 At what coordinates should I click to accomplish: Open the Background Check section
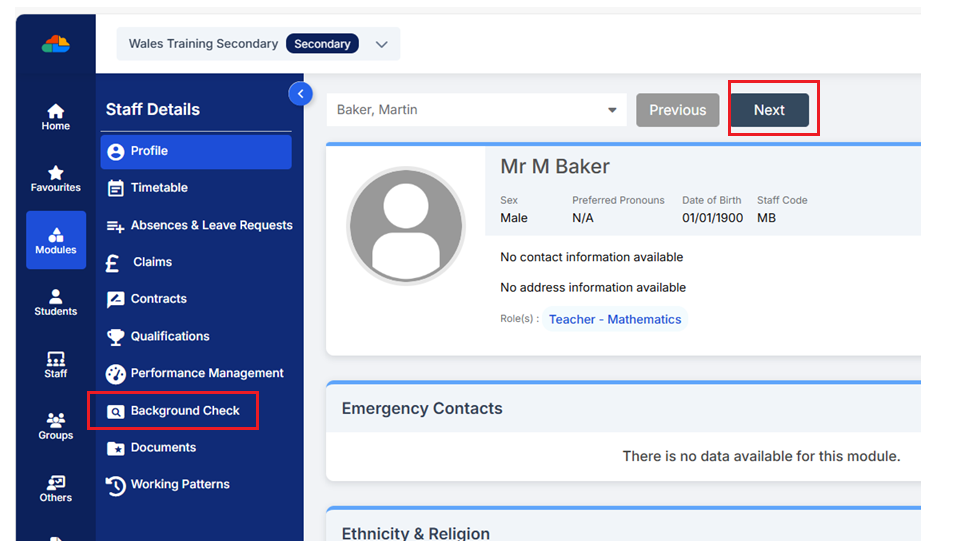pyautogui.click(x=185, y=411)
